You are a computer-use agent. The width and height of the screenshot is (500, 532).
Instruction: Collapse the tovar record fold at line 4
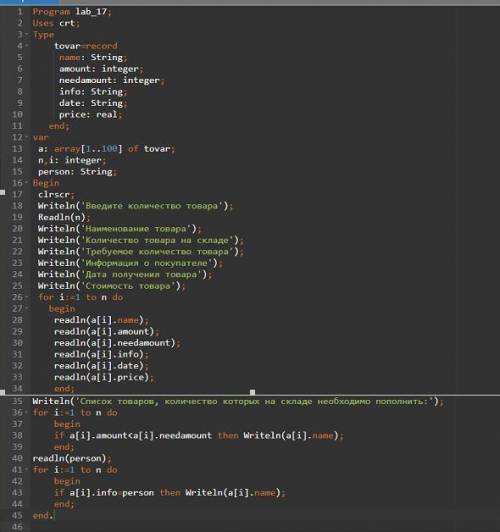(x=27, y=46)
